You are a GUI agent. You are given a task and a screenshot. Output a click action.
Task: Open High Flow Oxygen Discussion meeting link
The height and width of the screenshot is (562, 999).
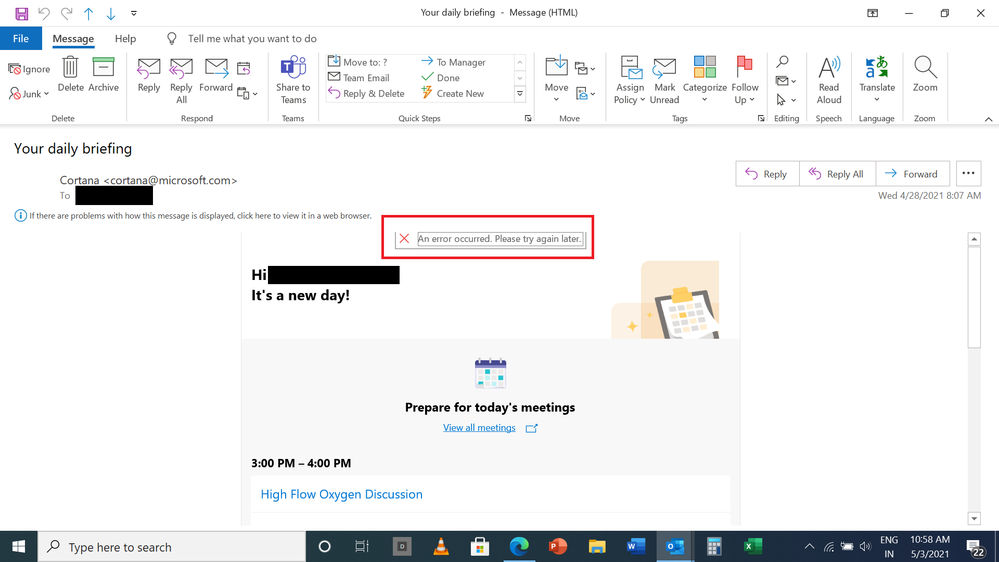(341, 494)
